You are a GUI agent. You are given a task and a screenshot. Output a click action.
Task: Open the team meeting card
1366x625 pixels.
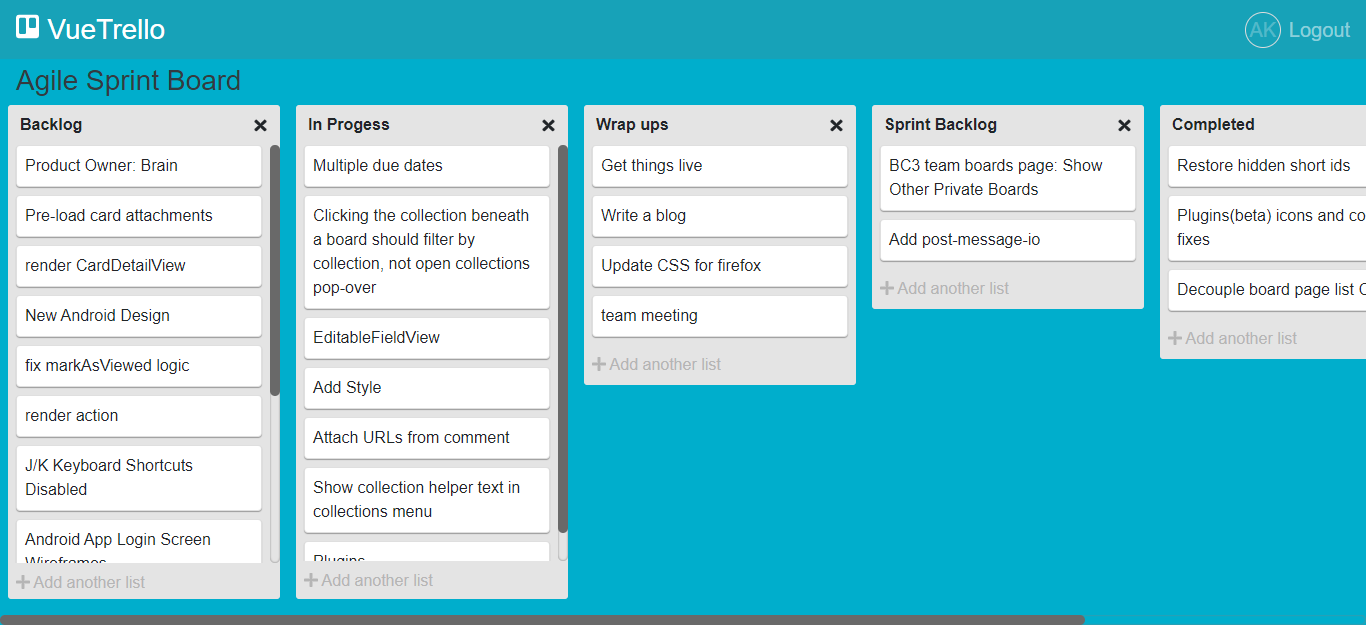tap(719, 316)
